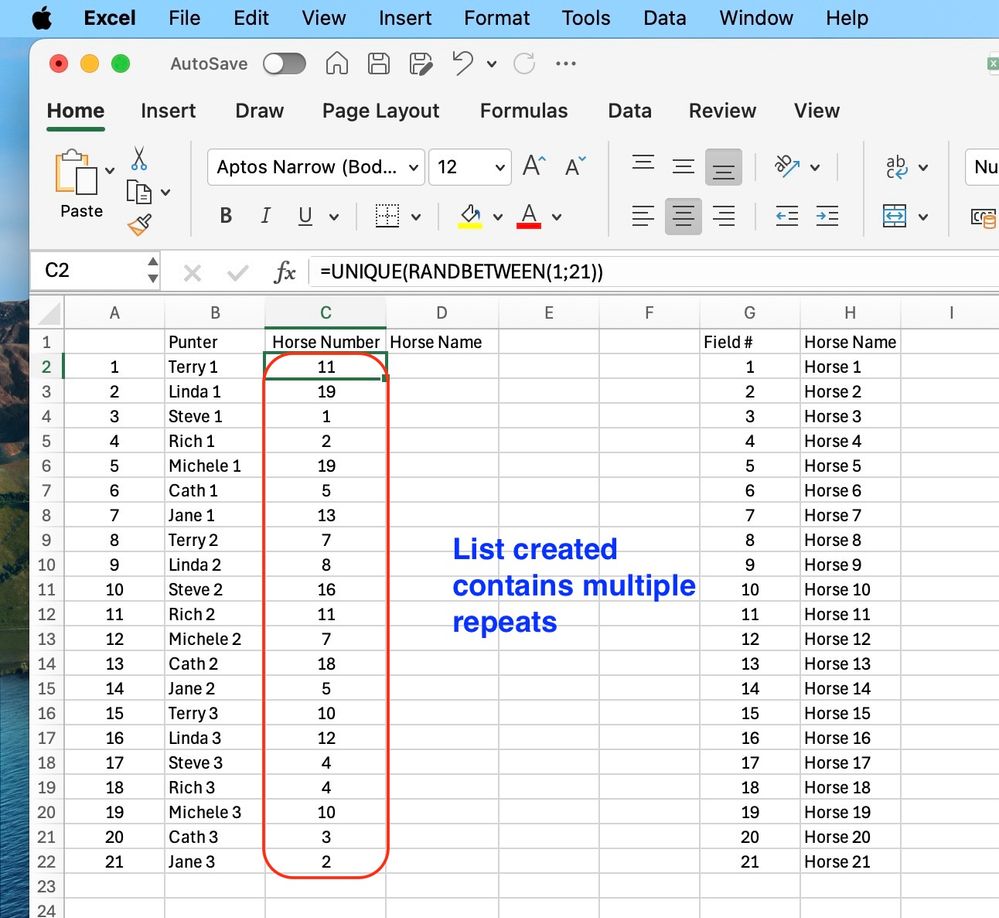999x918 pixels.
Task: Click the formula bar confirm checkmark
Action: click(238, 273)
